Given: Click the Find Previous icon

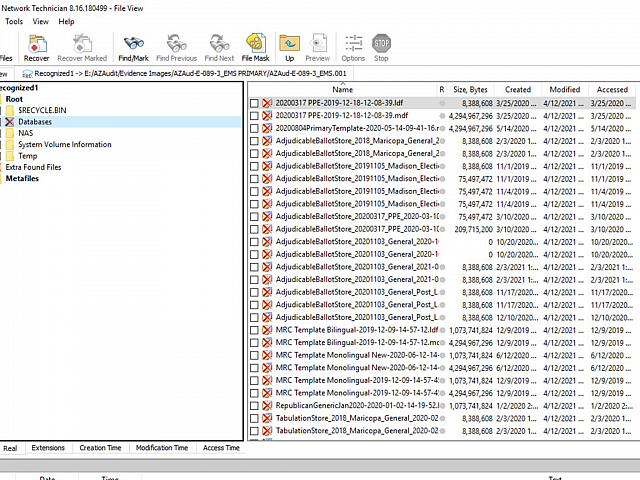Looking at the screenshot, I should [x=176, y=44].
